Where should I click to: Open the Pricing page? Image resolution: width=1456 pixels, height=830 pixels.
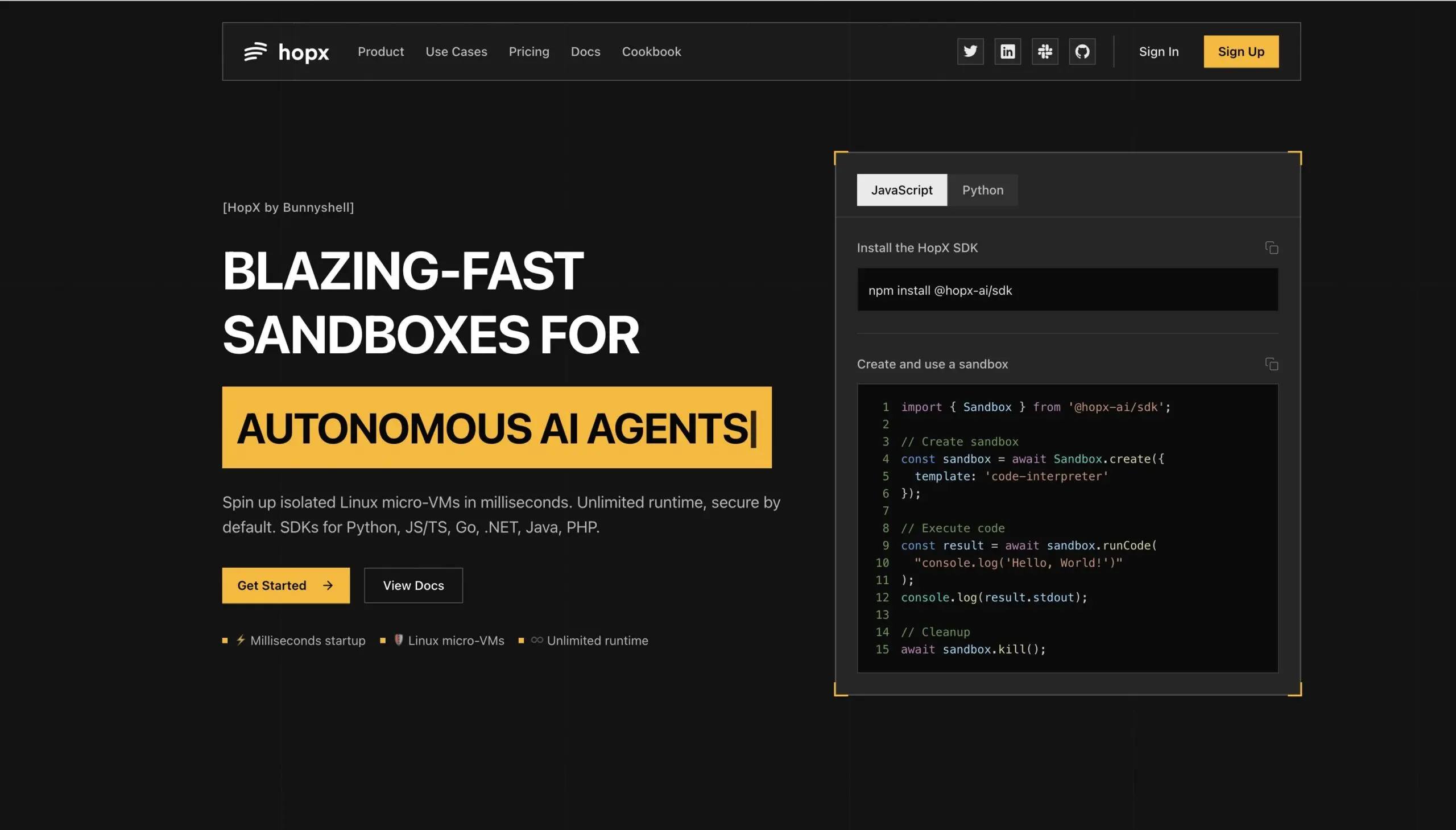[529, 51]
